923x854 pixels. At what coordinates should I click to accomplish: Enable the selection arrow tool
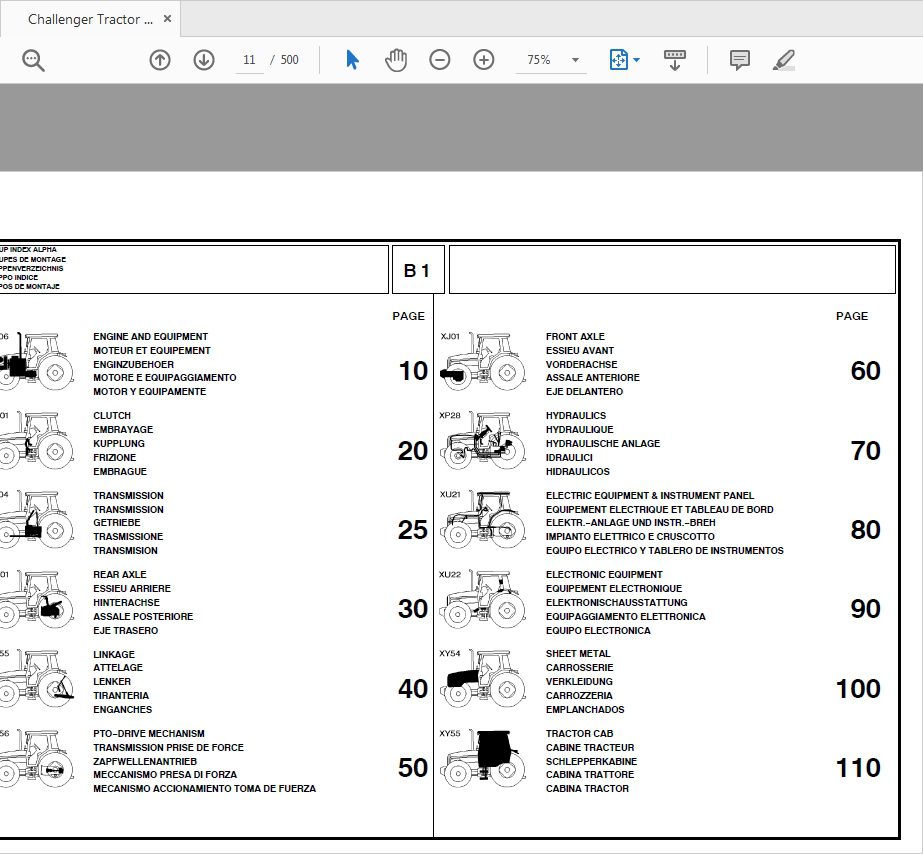[x=352, y=59]
